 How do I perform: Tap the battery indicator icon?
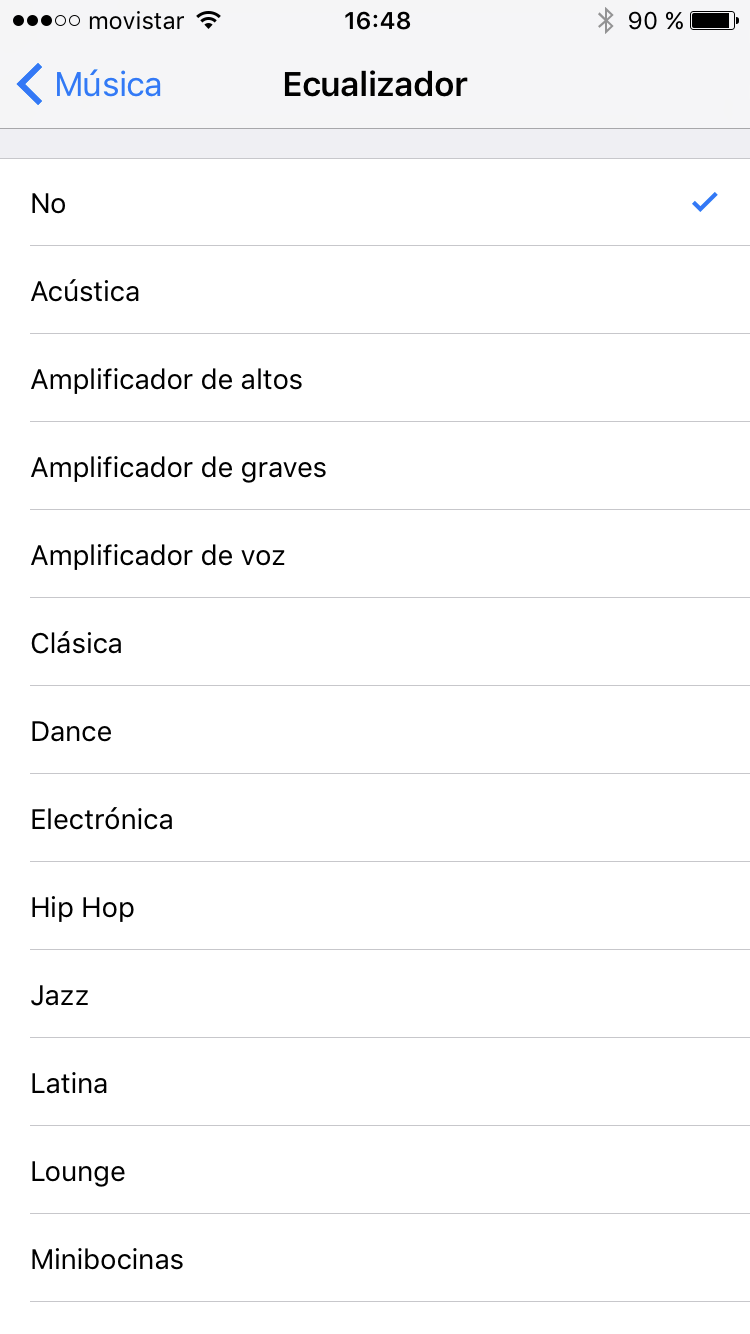click(713, 21)
